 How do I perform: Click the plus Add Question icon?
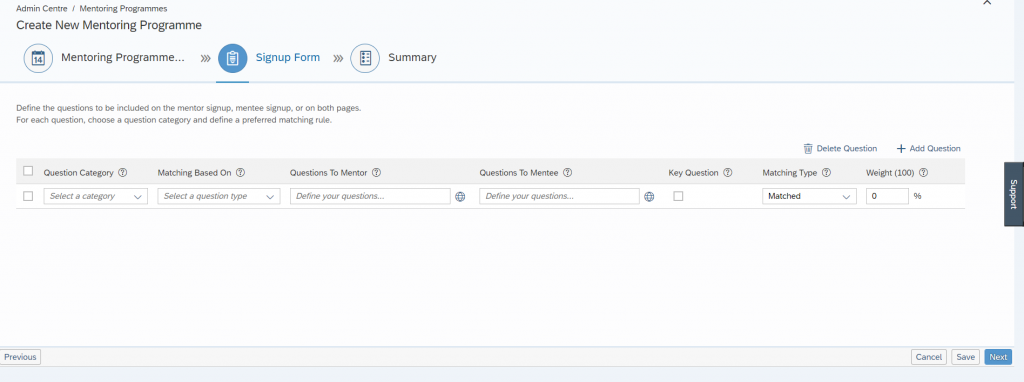pyautogui.click(x=901, y=148)
